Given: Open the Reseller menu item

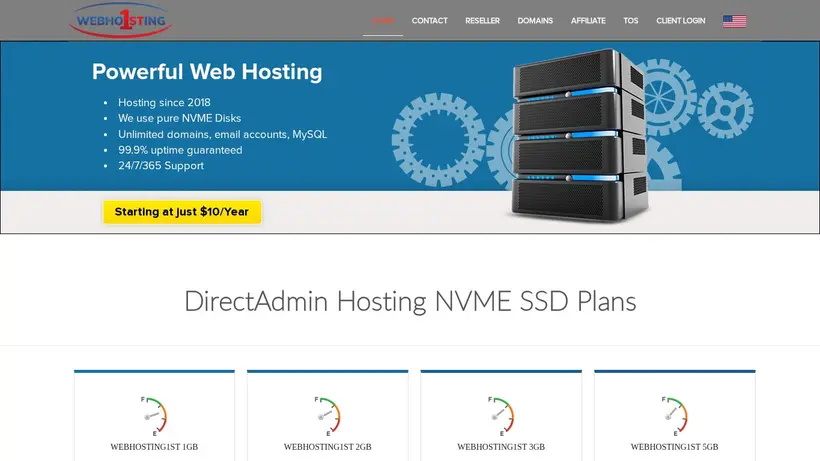Looking at the screenshot, I should tap(482, 21).
